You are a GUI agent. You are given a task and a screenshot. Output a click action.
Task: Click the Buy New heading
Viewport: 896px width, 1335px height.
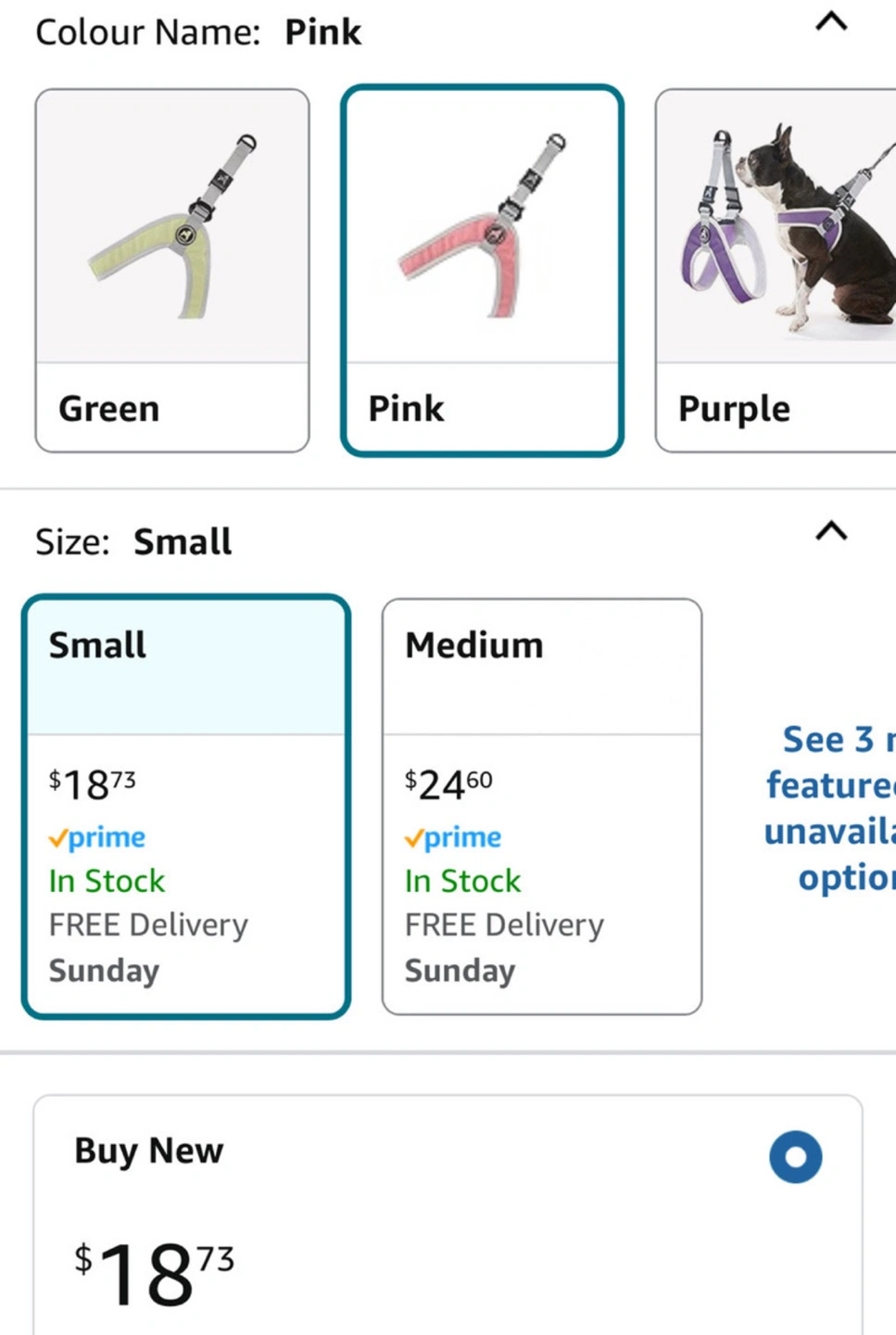point(149,1151)
